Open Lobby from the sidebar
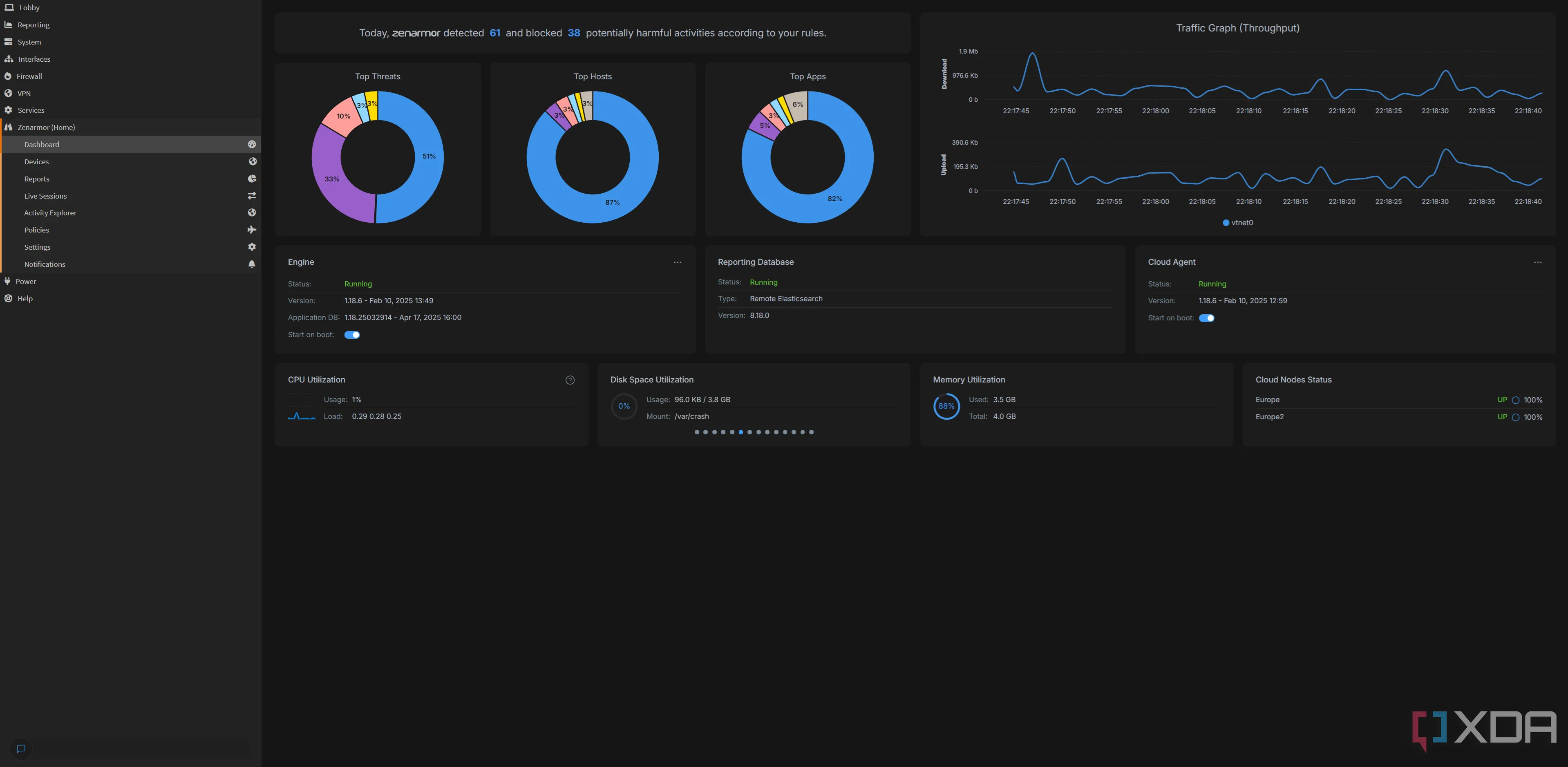Viewport: 1568px width, 767px height. (x=130, y=7)
